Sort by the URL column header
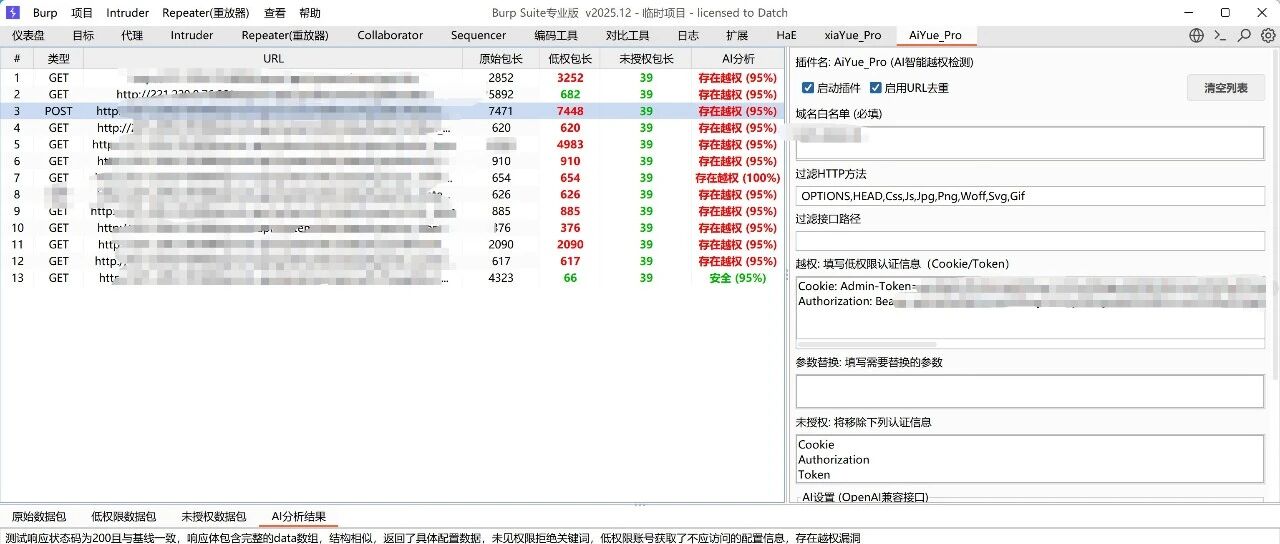Viewport: 1280px width, 544px height. [273, 59]
